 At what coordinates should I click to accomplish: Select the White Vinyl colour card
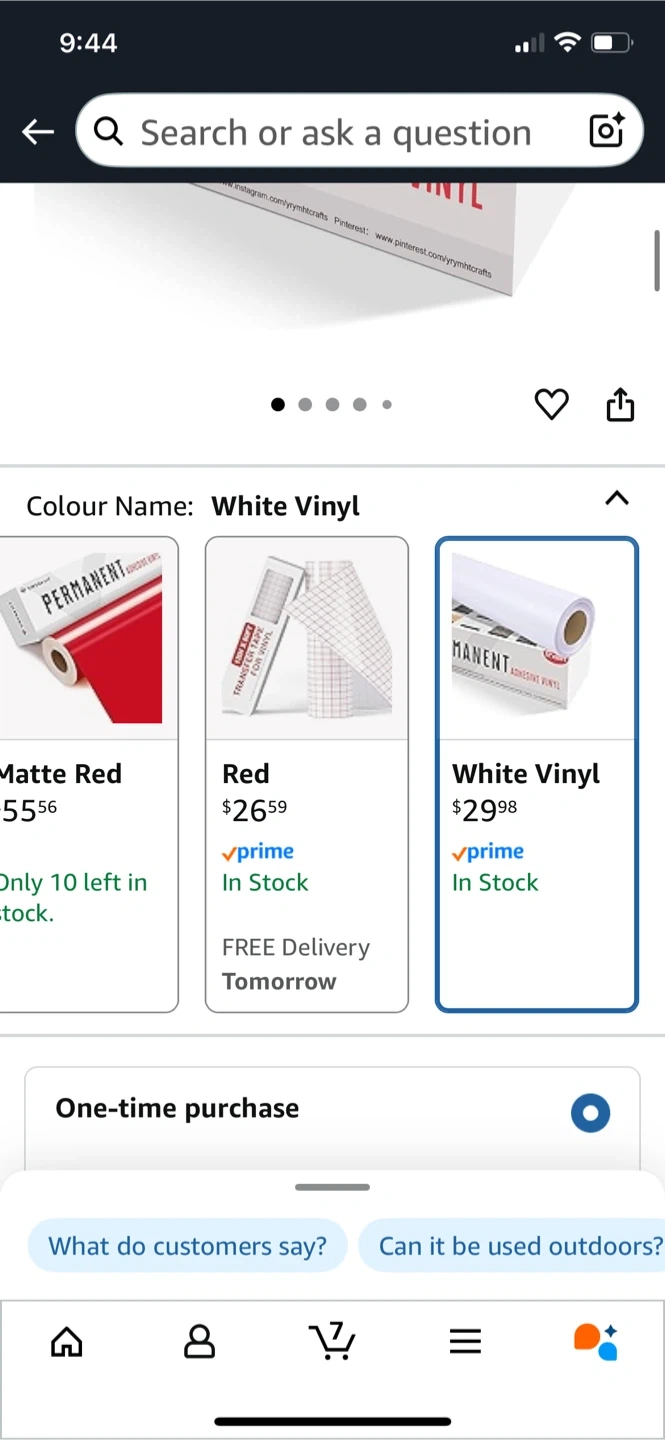[x=537, y=774]
